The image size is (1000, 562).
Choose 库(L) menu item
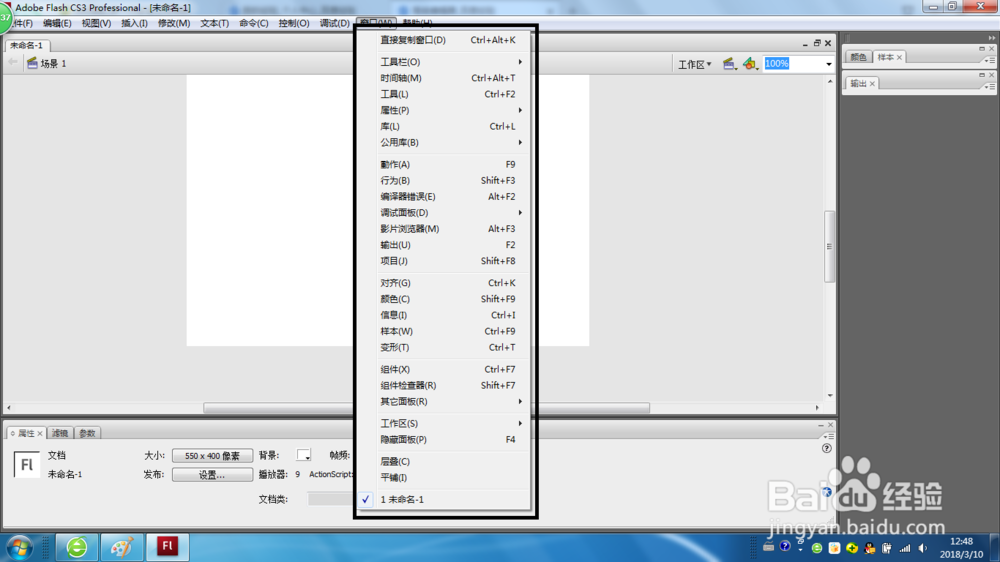point(444,126)
